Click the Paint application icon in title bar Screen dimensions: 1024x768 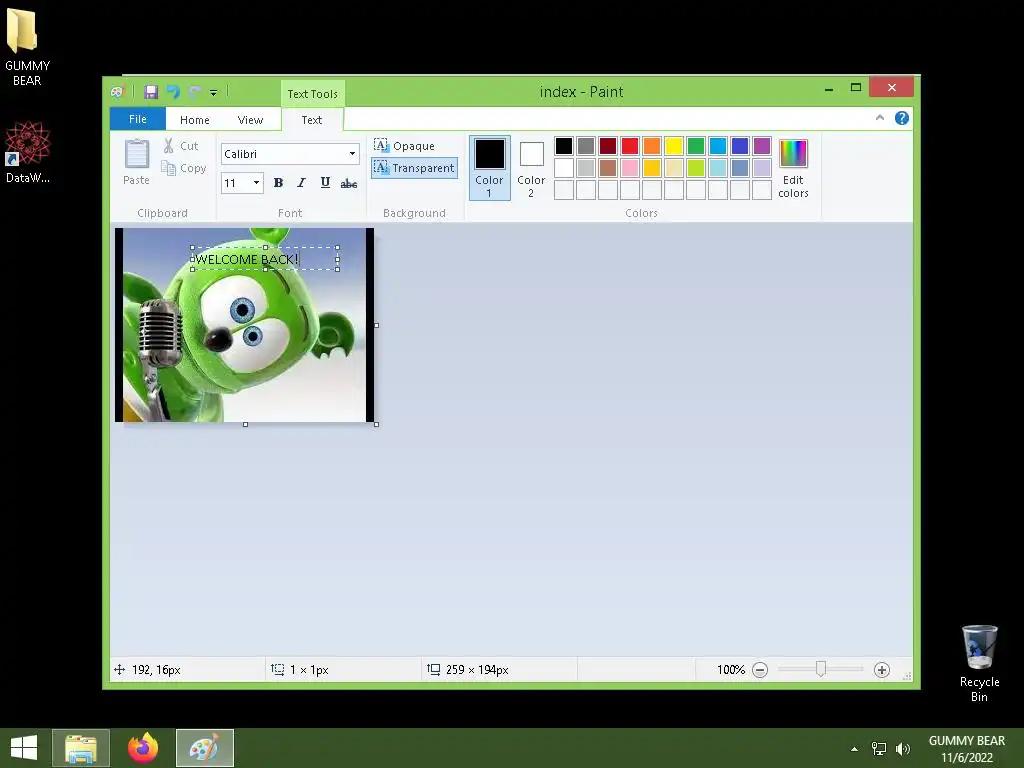coord(118,92)
